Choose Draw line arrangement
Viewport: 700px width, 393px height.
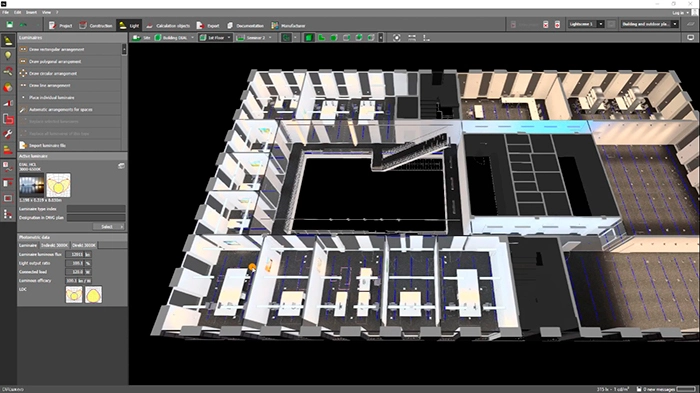pos(70,85)
